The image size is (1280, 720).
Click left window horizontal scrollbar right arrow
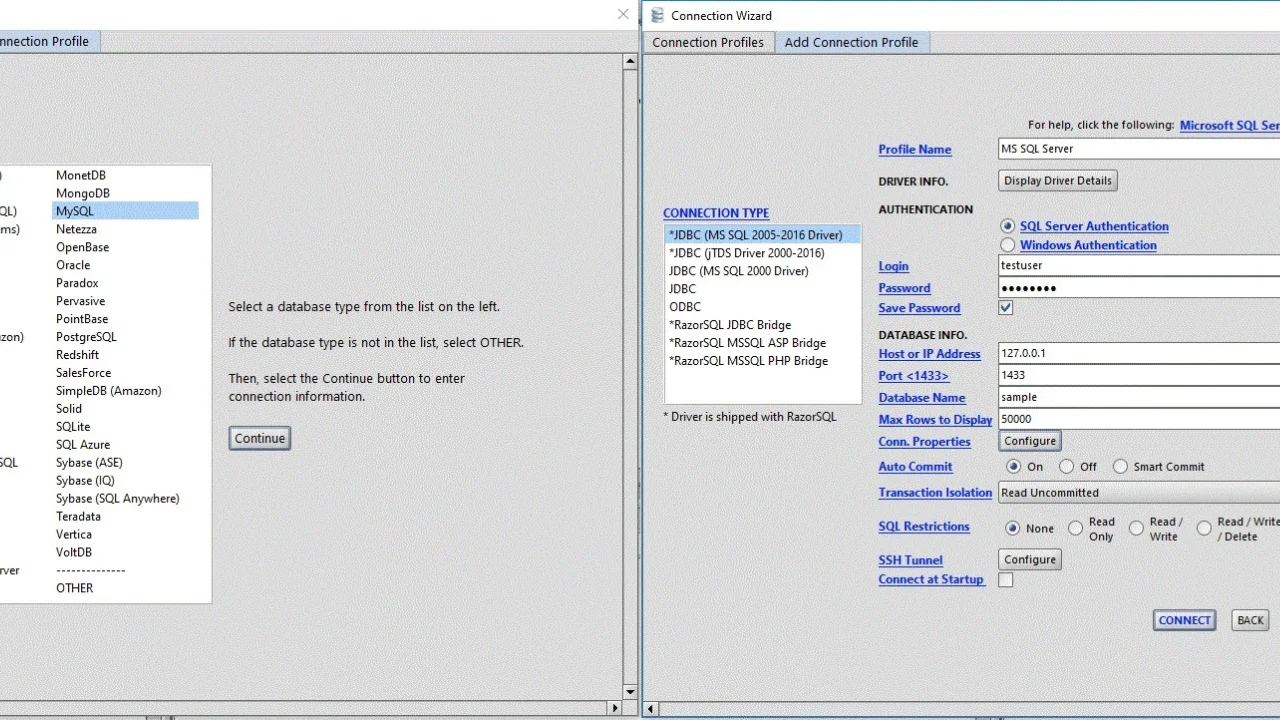pos(615,708)
